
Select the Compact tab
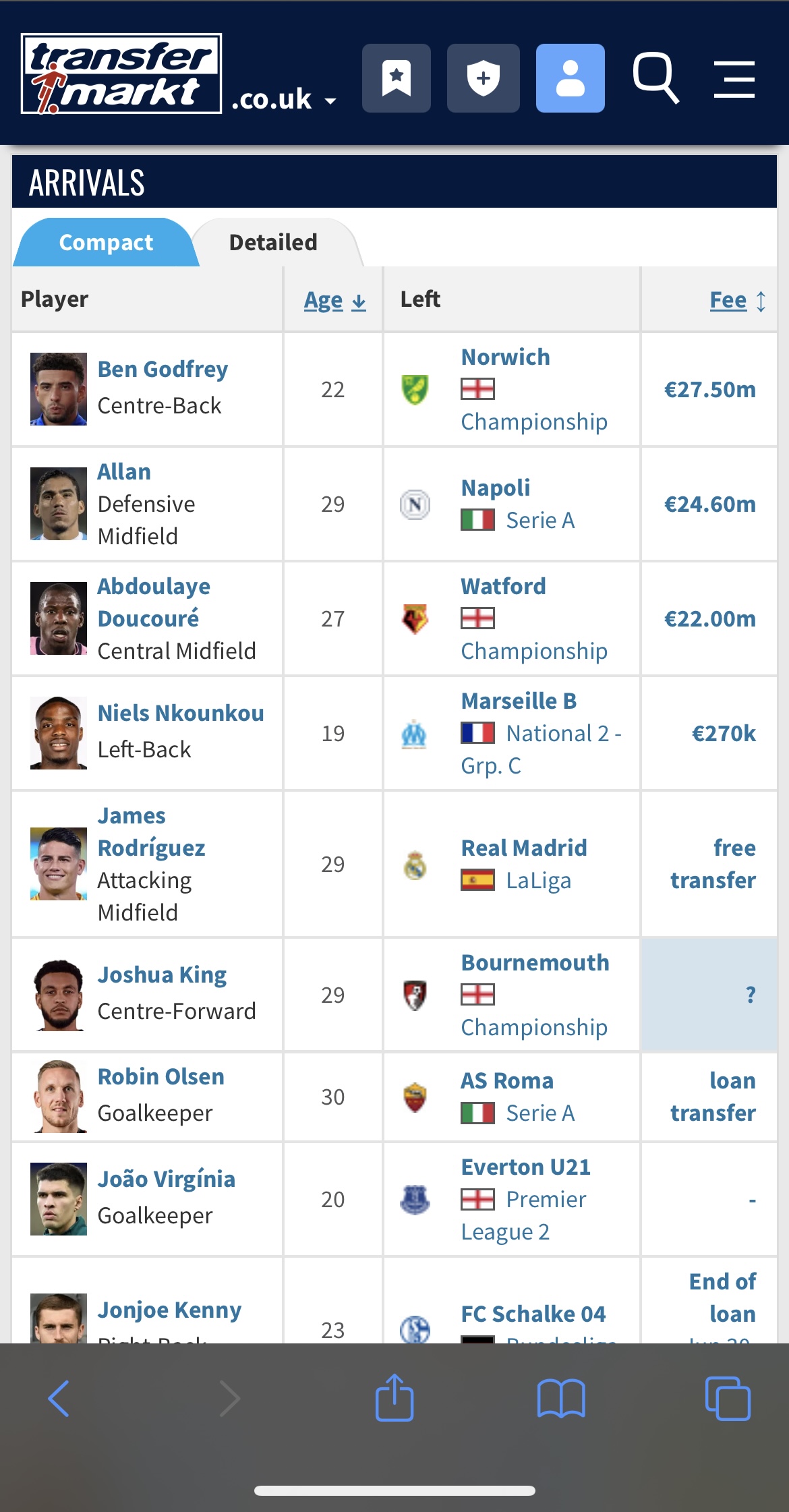pyautogui.click(x=106, y=242)
